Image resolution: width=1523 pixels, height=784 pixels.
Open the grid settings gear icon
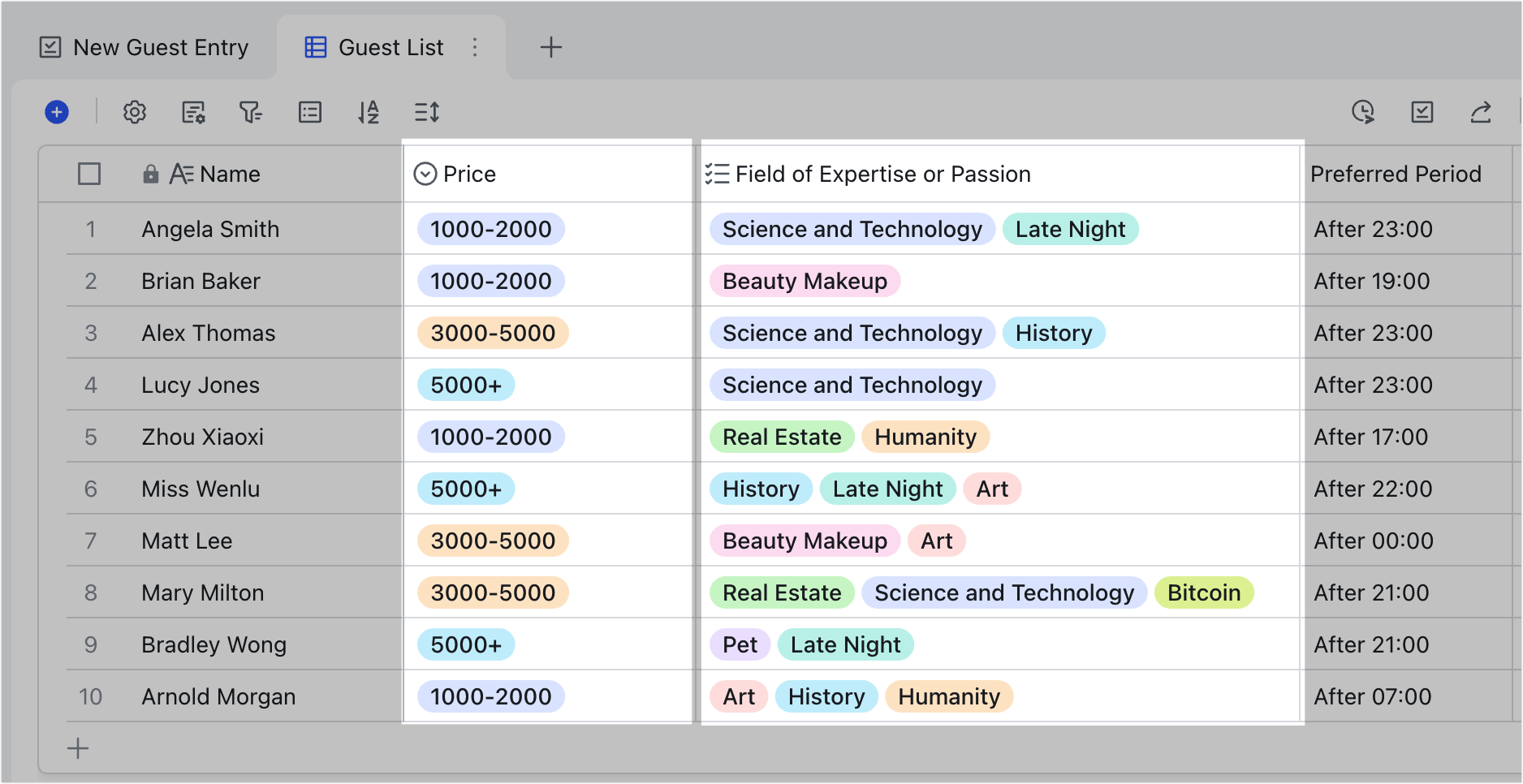coord(134,112)
